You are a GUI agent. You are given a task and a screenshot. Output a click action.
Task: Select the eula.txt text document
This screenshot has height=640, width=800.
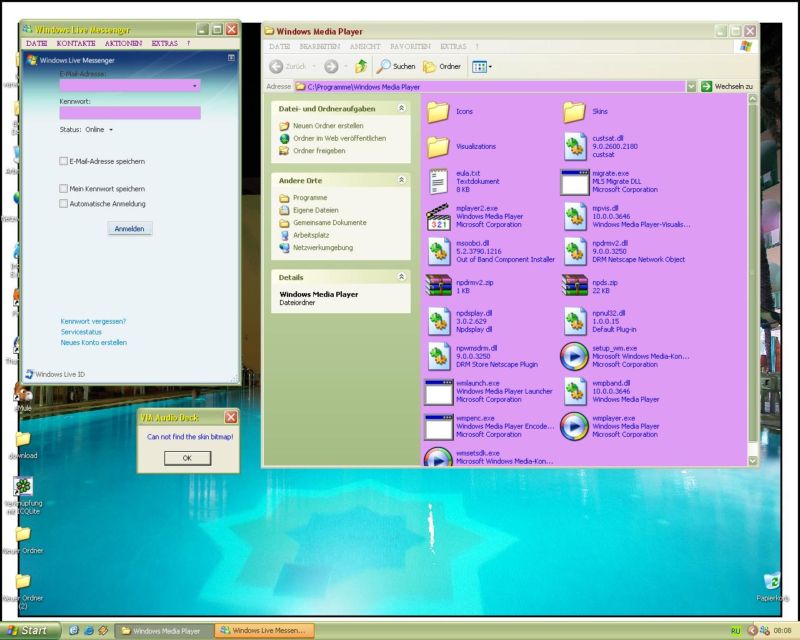pyautogui.click(x=438, y=182)
